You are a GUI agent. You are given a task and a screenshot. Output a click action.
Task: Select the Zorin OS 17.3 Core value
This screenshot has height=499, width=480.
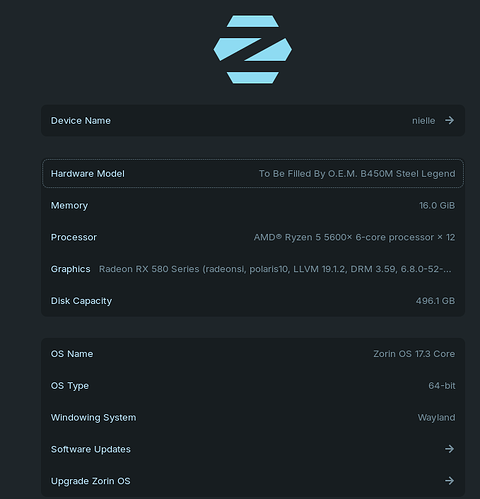pyautogui.click(x=414, y=354)
